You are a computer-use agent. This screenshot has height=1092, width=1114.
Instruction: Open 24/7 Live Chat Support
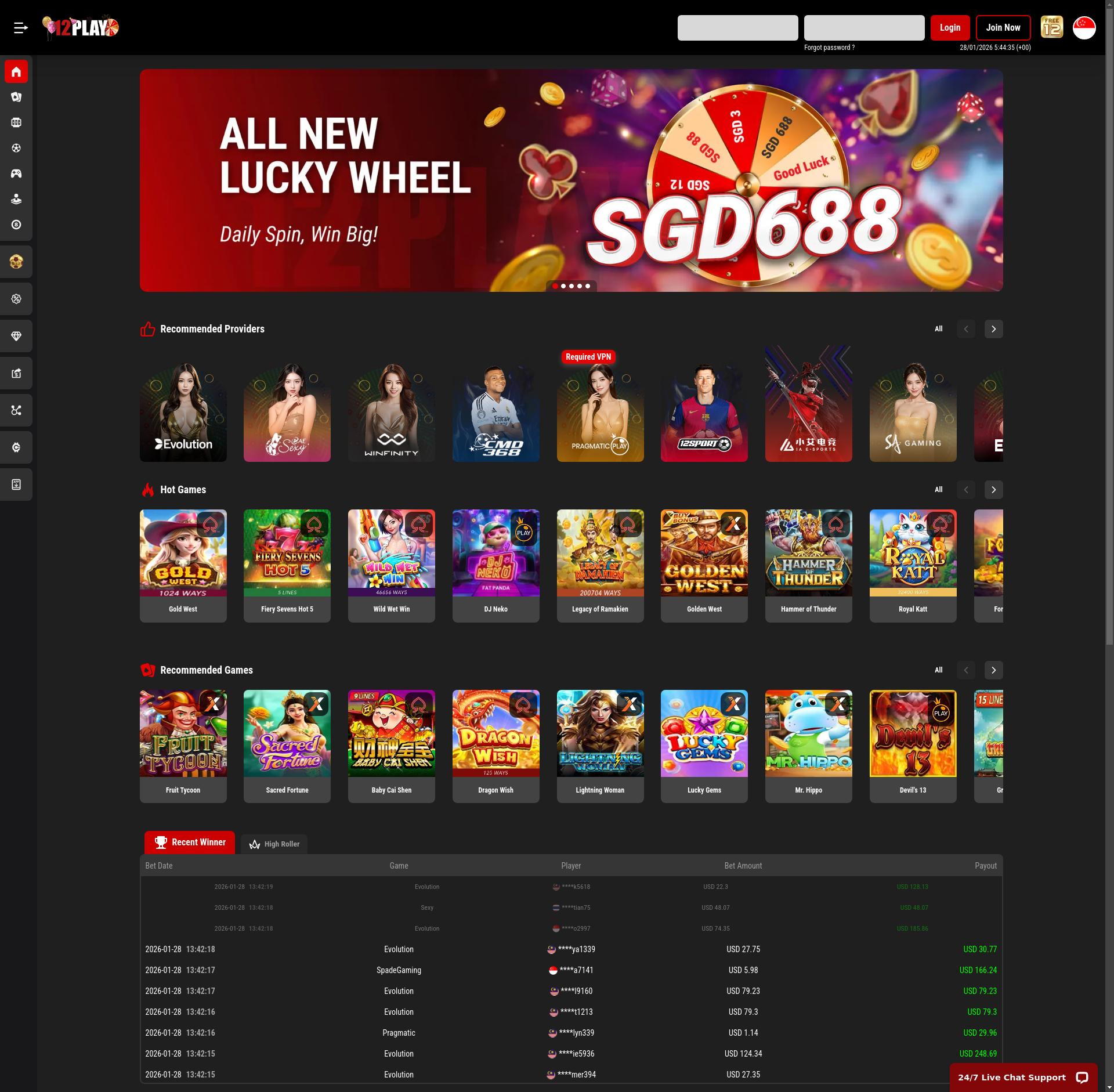coord(1023,1077)
